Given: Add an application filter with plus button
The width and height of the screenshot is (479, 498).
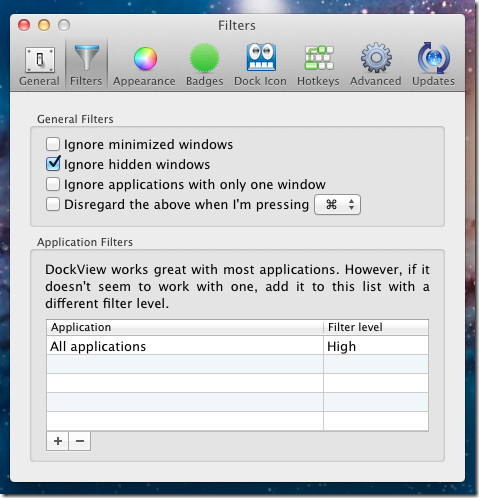Looking at the screenshot, I should point(58,441).
